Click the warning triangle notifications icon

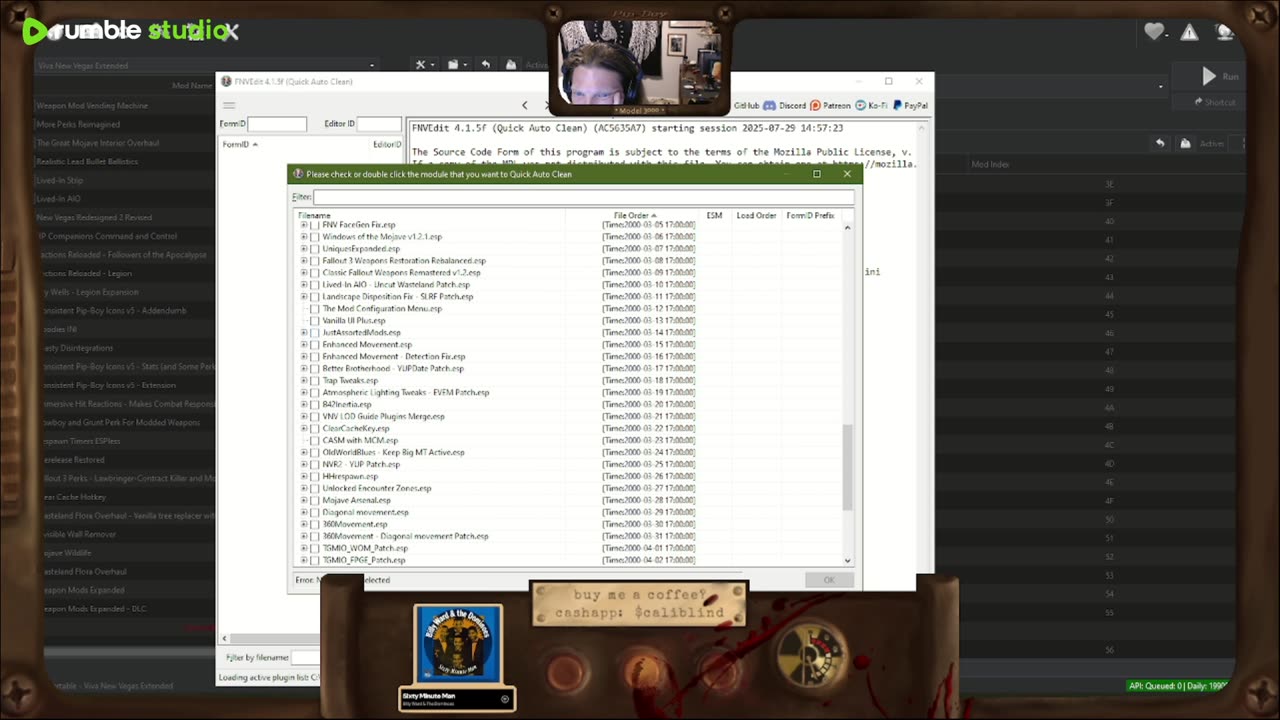point(1189,32)
